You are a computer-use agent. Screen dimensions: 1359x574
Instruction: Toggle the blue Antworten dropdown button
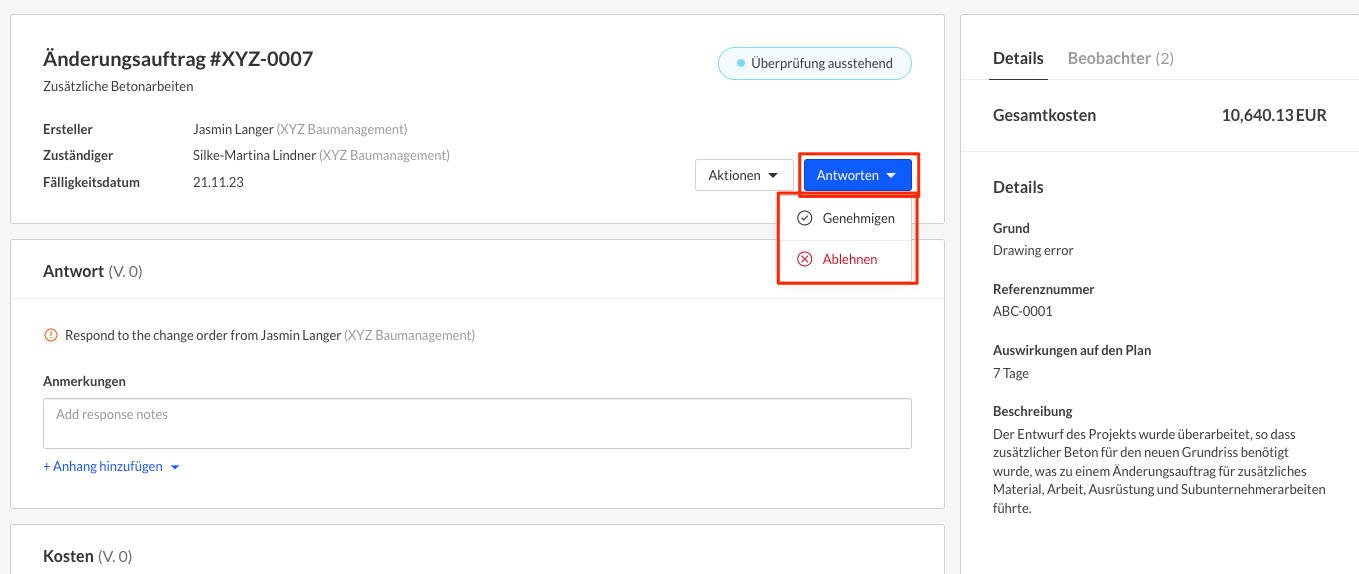(x=857, y=175)
